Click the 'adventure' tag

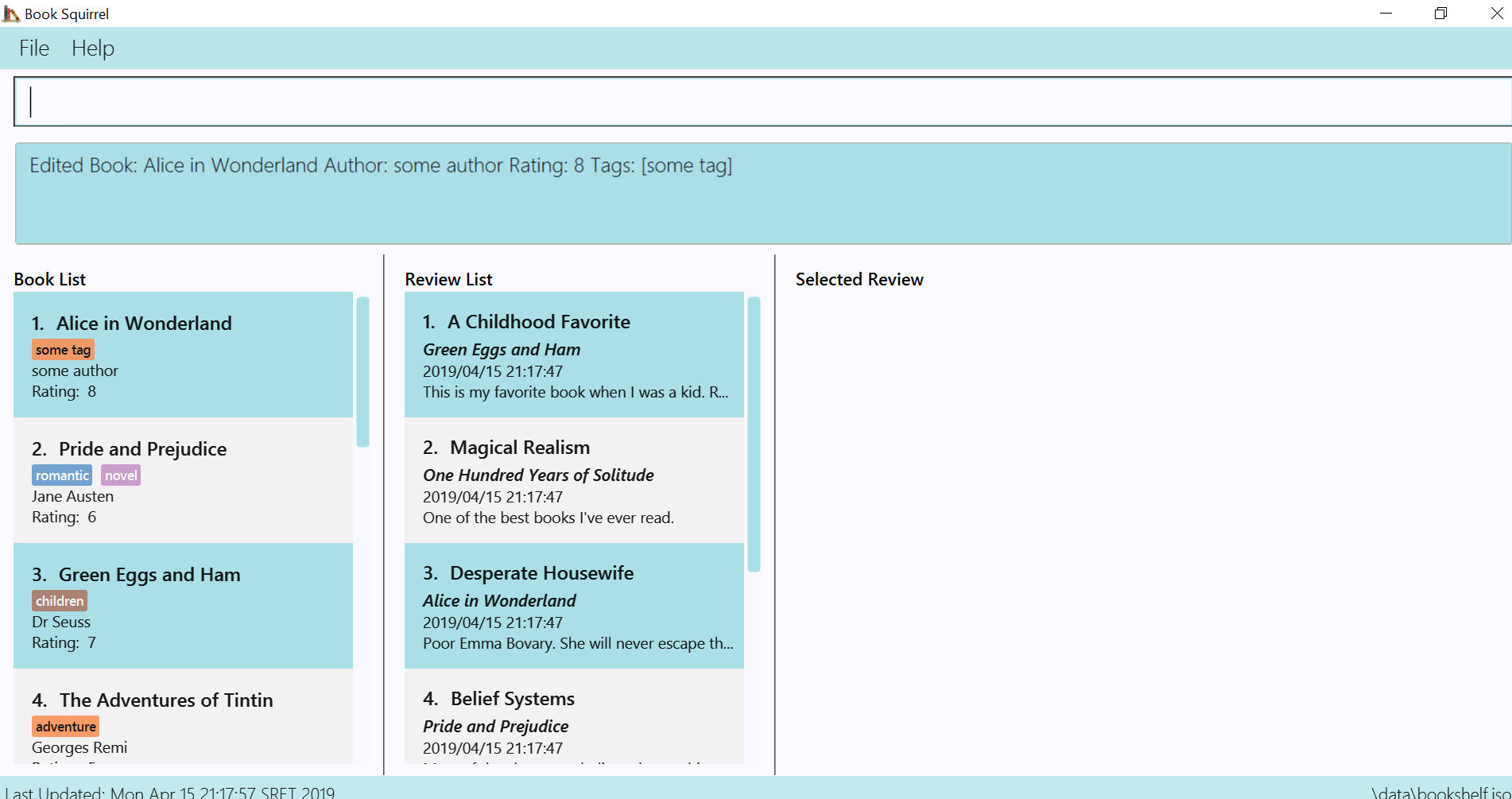(66, 727)
